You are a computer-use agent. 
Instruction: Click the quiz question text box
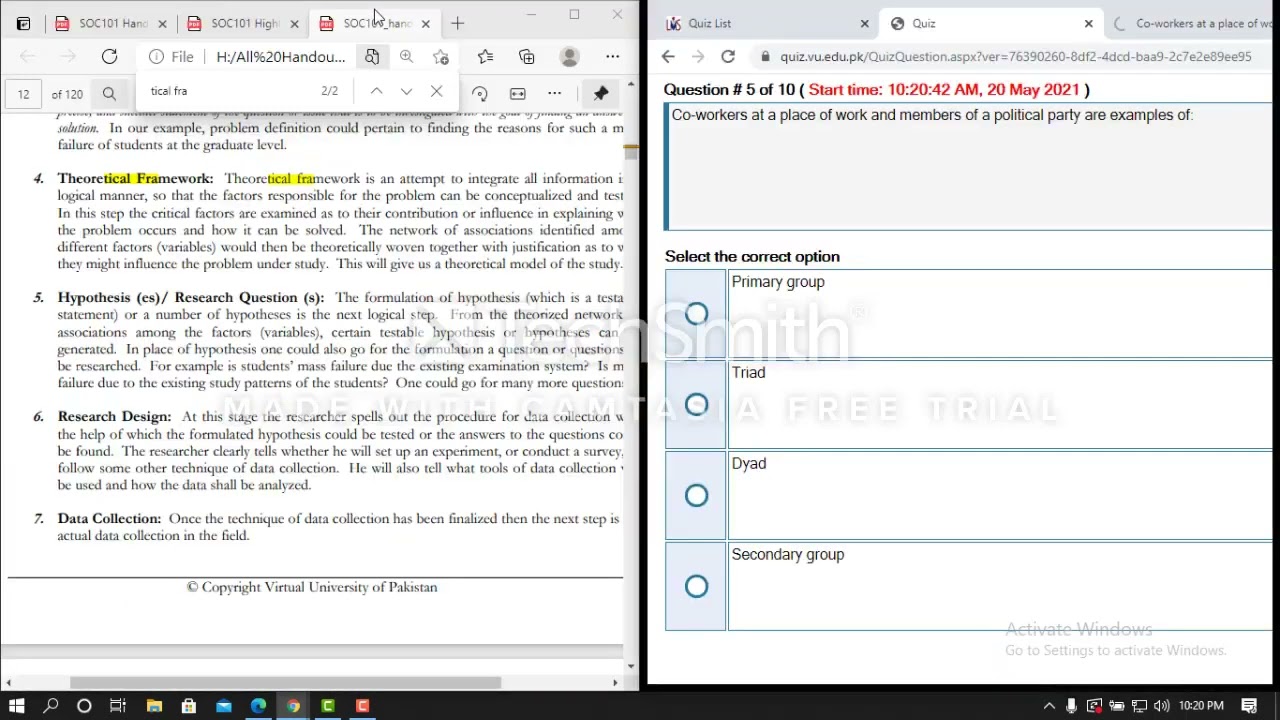(970, 167)
